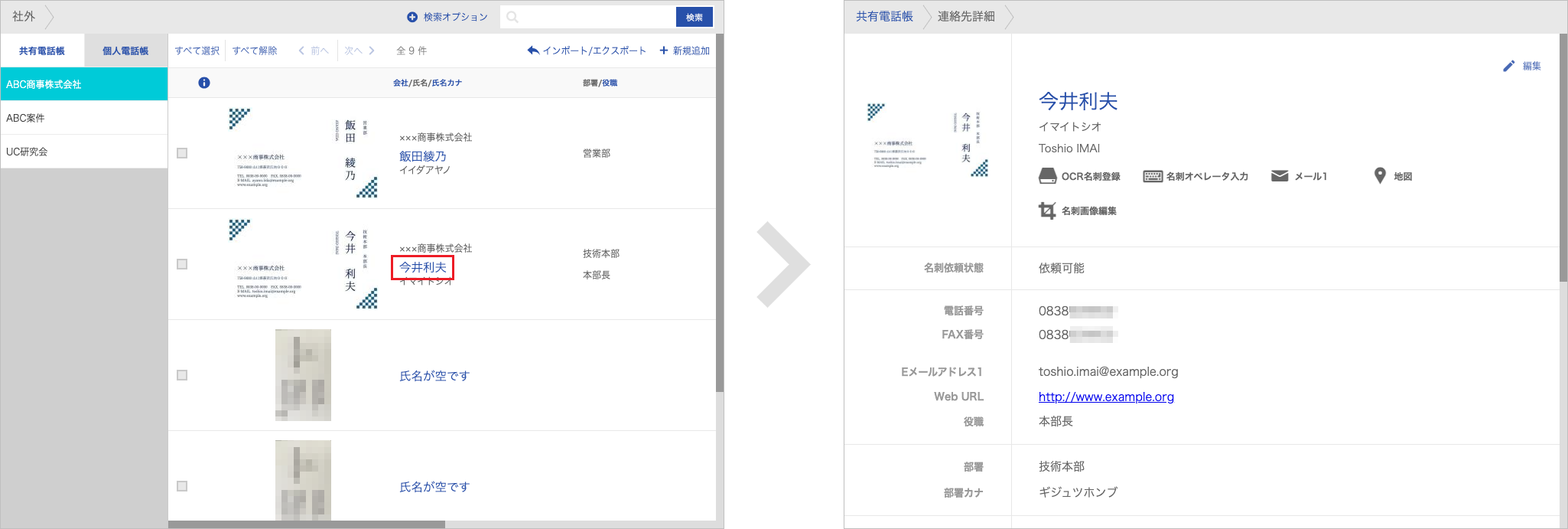Click the 編集 label in the detail view
Image resolution: width=1568 pixels, height=529 pixels.
click(1532, 66)
